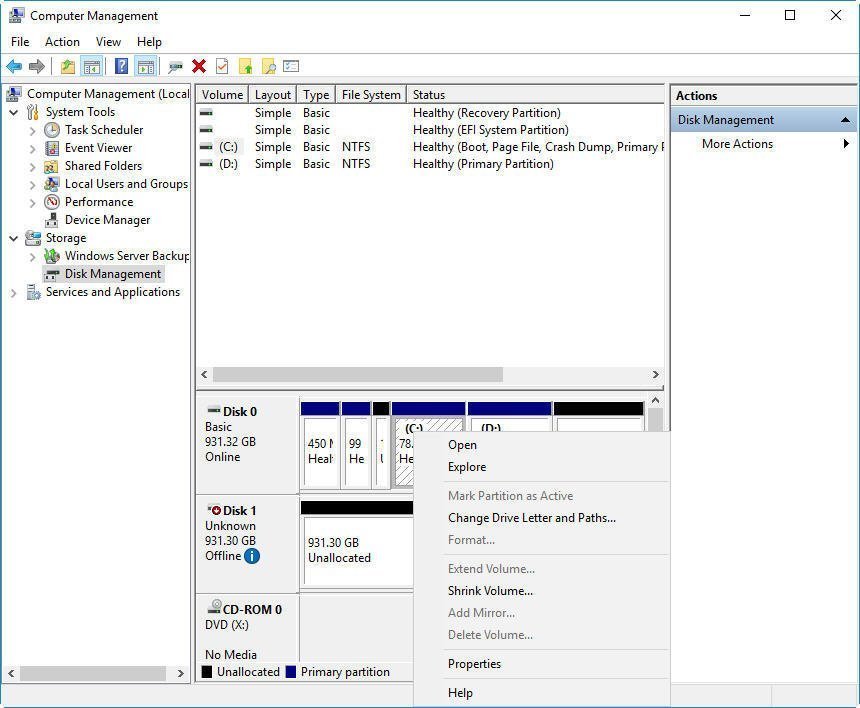This screenshot has width=860, height=708.
Task: Click the Event Viewer icon in tree
Action: [52, 148]
